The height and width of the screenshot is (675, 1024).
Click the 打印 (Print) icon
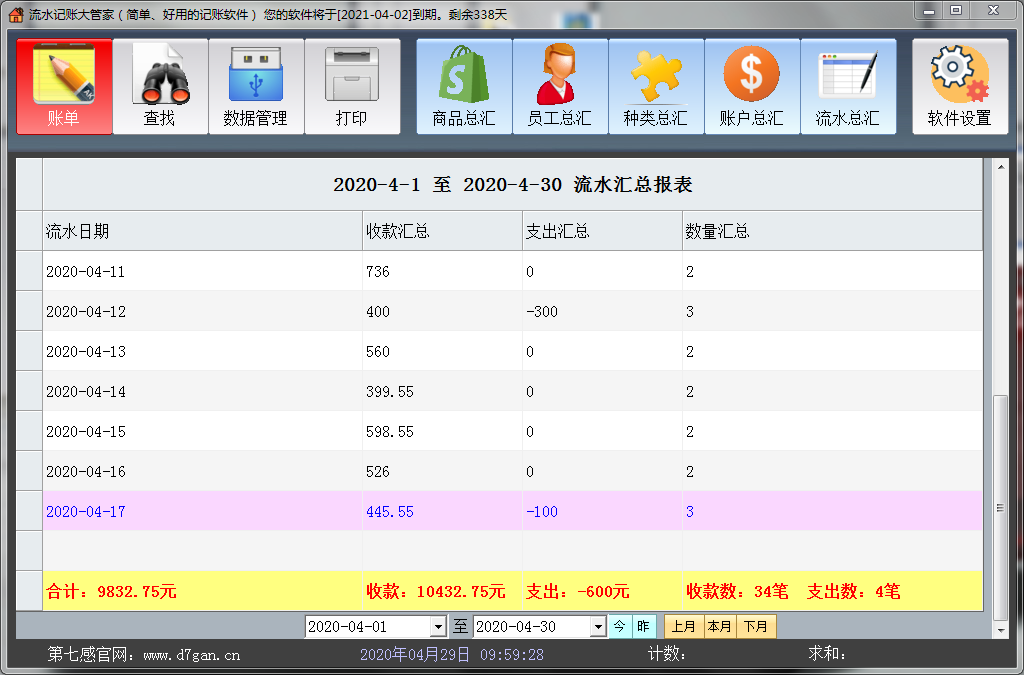tap(352, 87)
